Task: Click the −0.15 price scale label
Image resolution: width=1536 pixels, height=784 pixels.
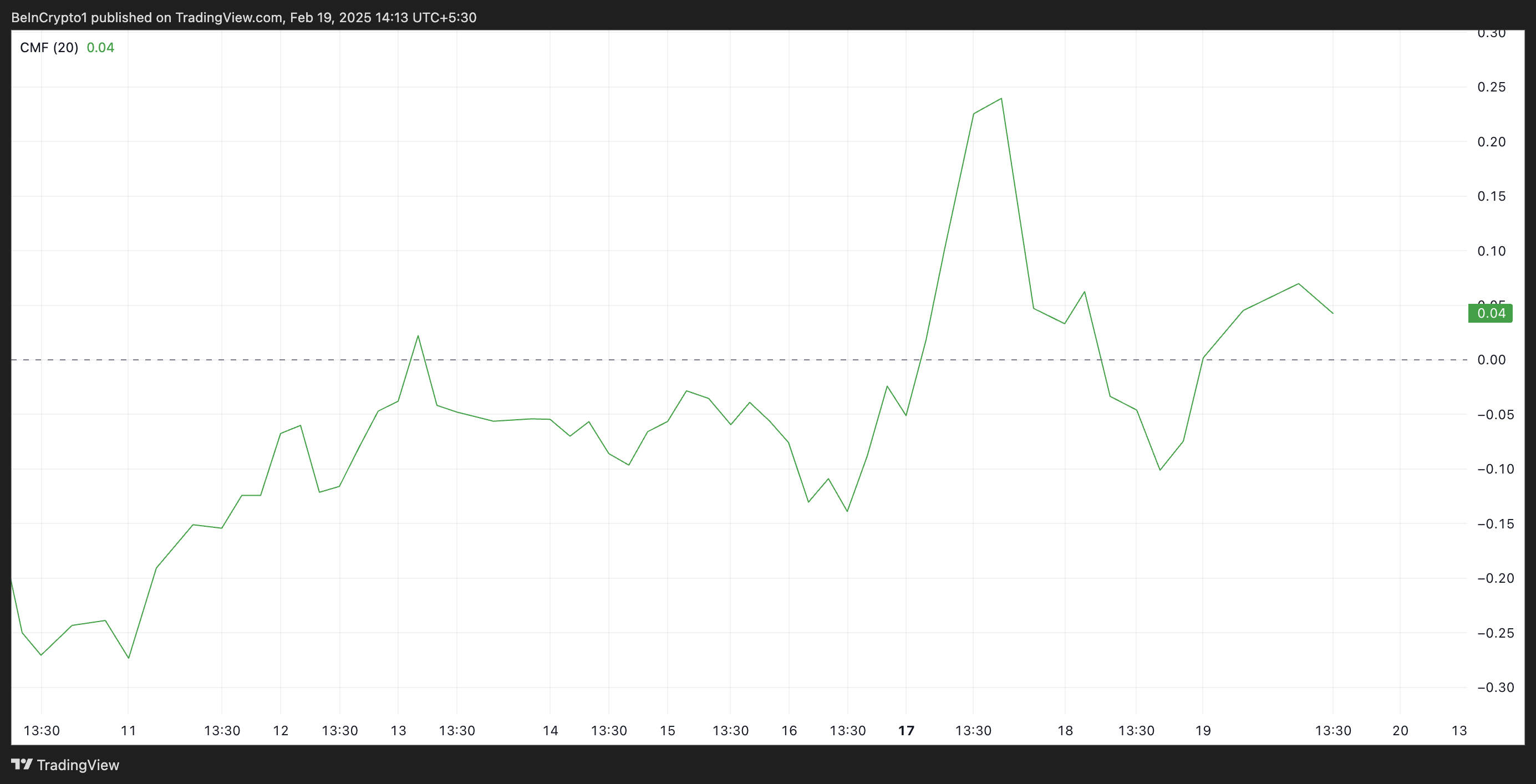Action: tap(1495, 523)
